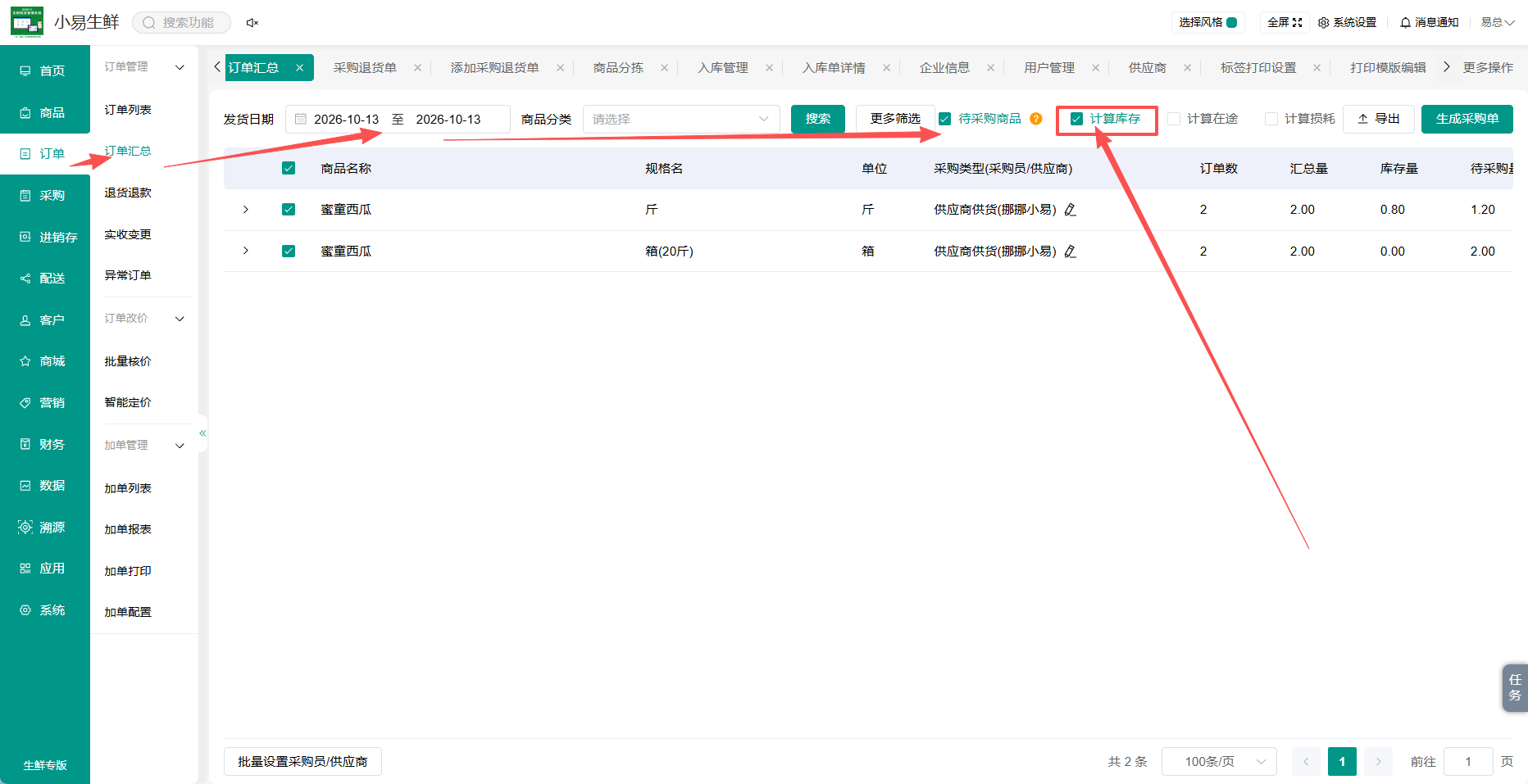Open the 采购 sidebar section
The width and height of the screenshot is (1528, 784).
44,195
